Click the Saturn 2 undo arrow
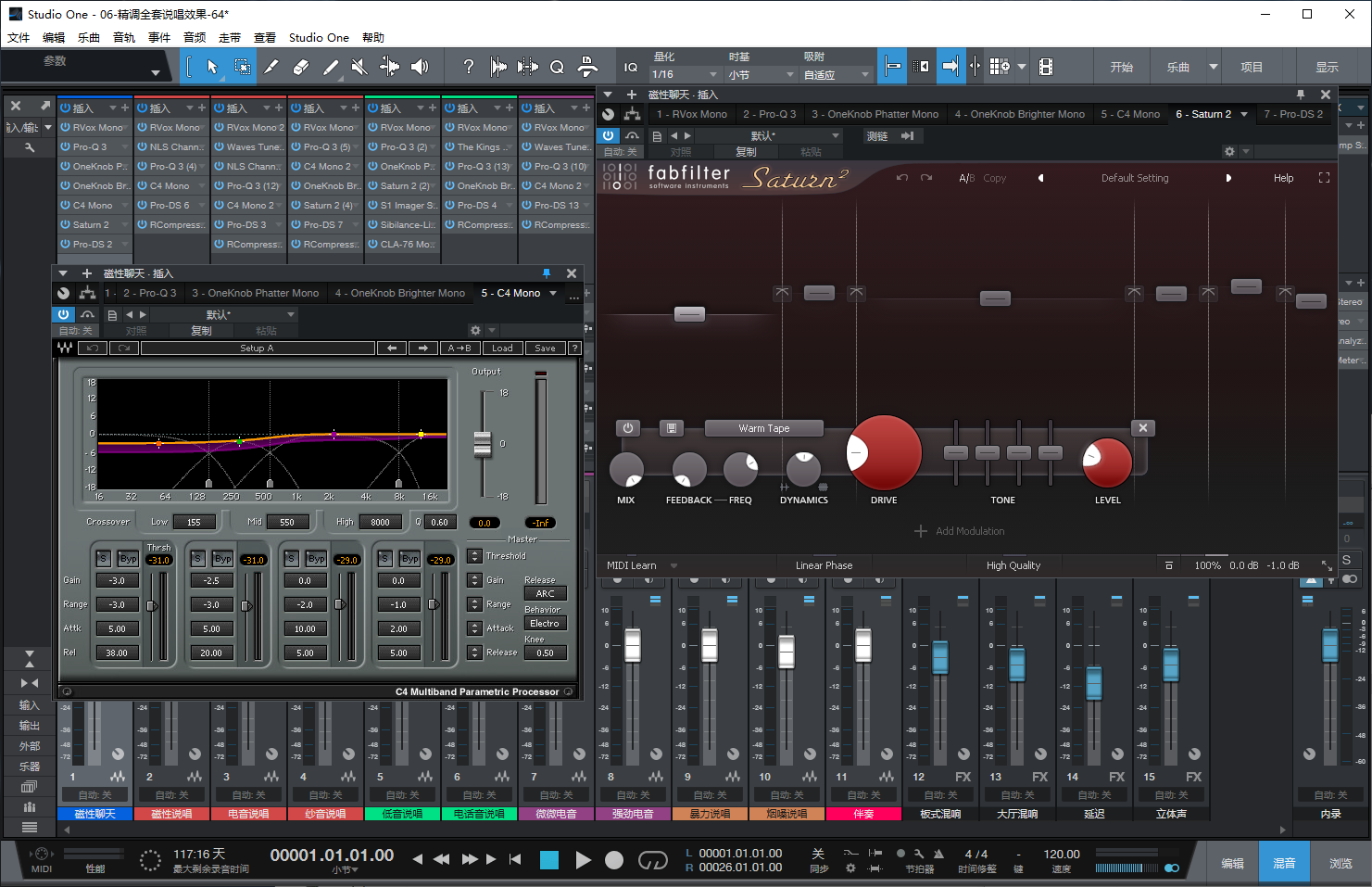 (x=901, y=178)
